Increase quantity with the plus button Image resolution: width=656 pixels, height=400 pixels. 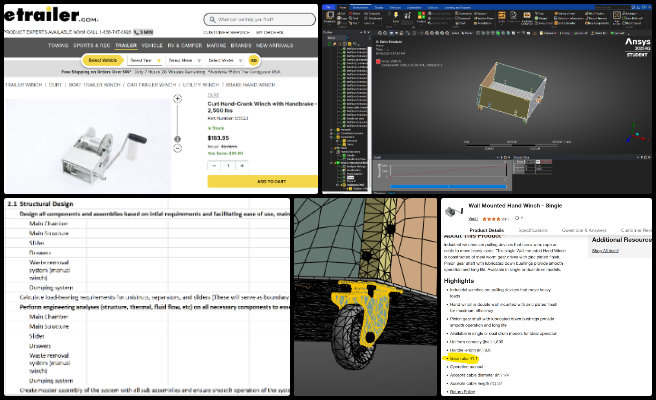242,165
